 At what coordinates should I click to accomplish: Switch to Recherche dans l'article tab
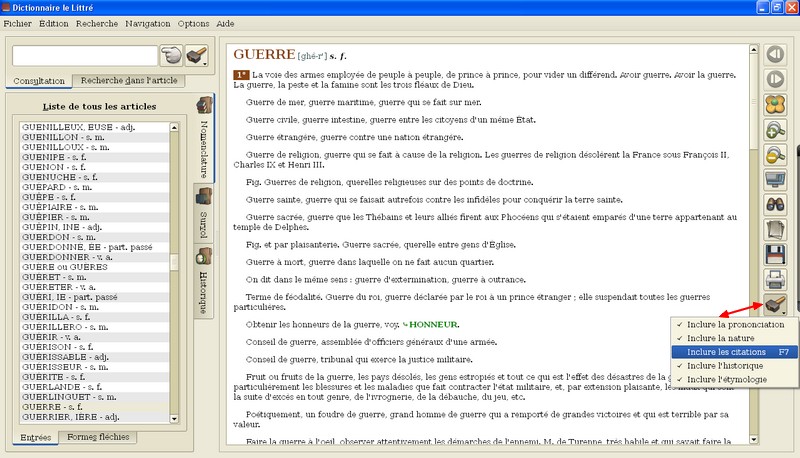129,80
